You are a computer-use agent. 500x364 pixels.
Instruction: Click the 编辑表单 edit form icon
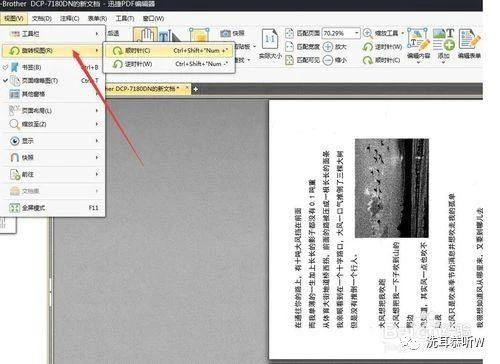click(x=469, y=39)
